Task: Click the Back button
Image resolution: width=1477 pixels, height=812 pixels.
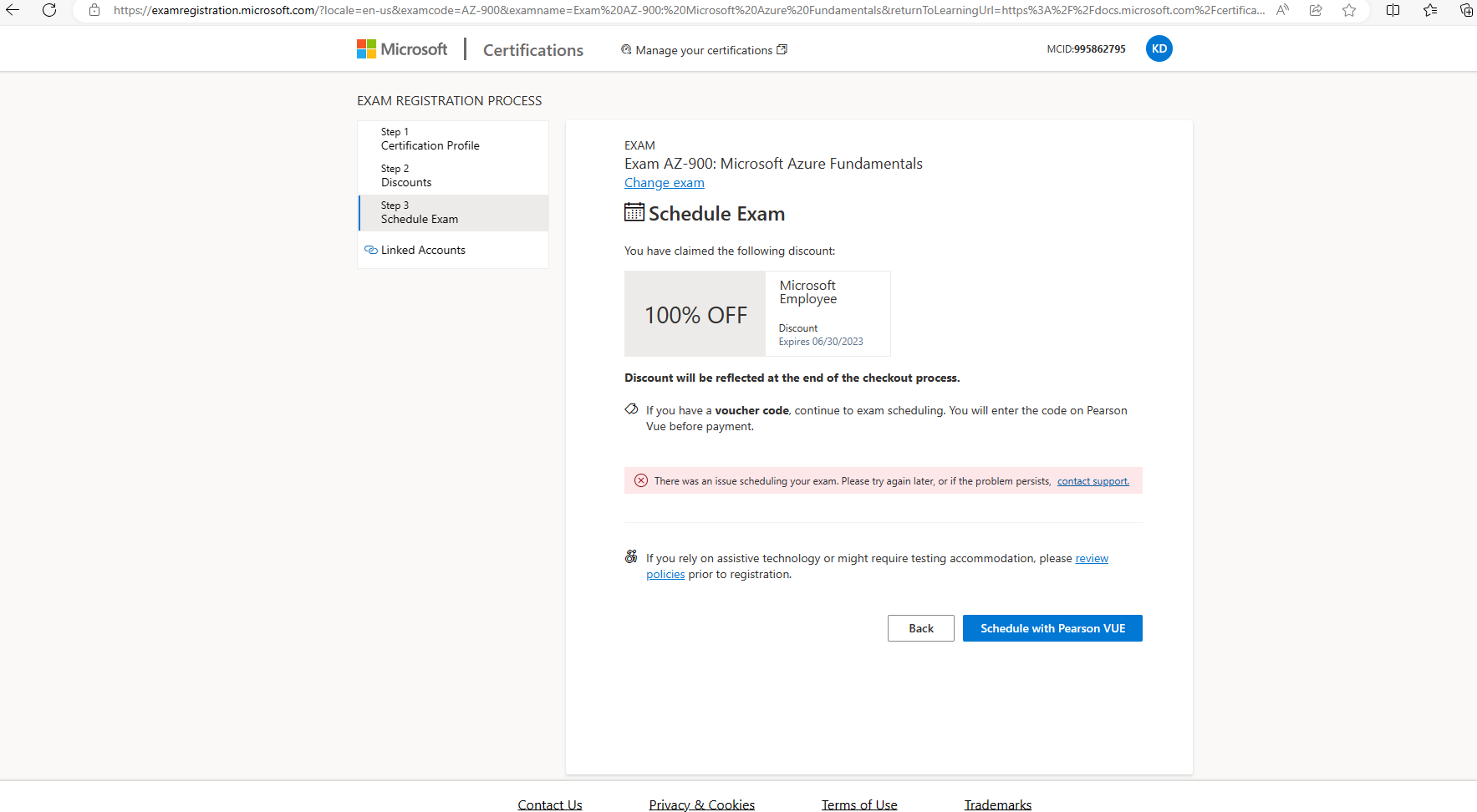Action: click(x=921, y=628)
